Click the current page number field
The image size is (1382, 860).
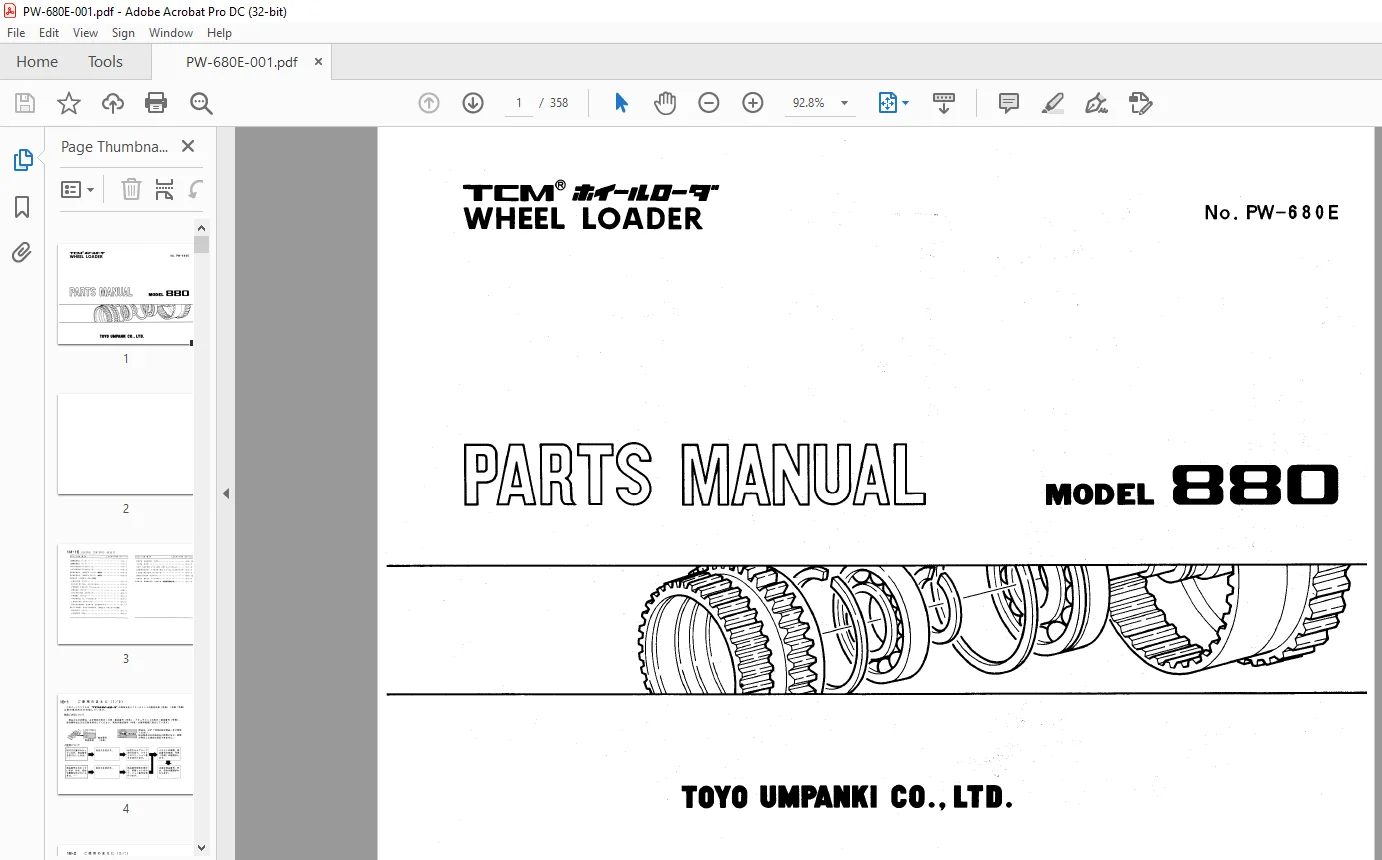pos(519,103)
